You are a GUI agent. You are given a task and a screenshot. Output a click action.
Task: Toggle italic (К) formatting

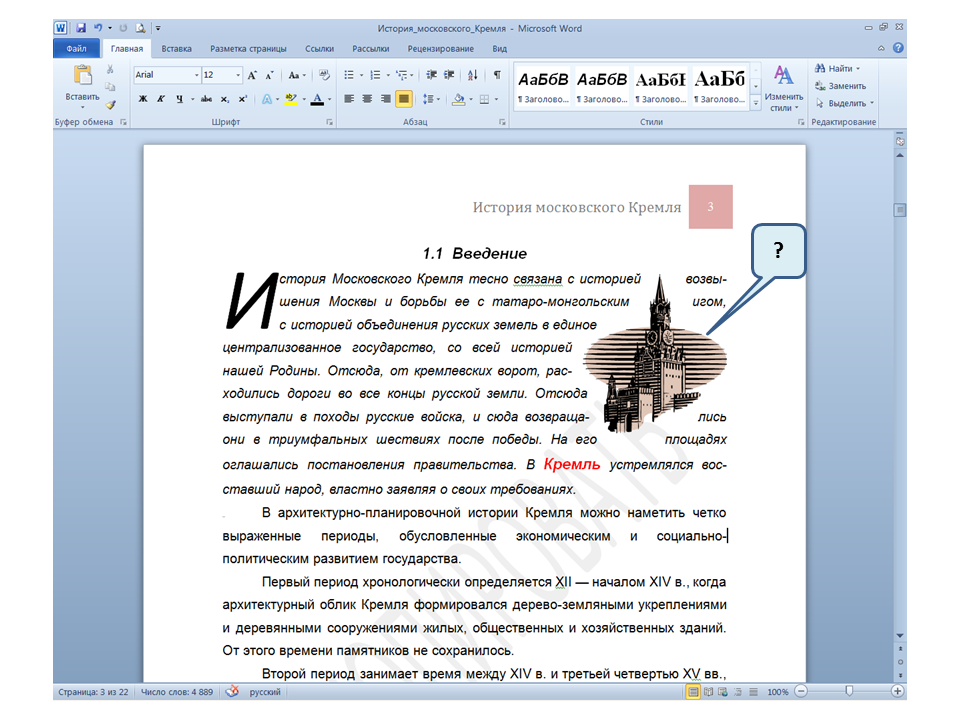[x=161, y=99]
